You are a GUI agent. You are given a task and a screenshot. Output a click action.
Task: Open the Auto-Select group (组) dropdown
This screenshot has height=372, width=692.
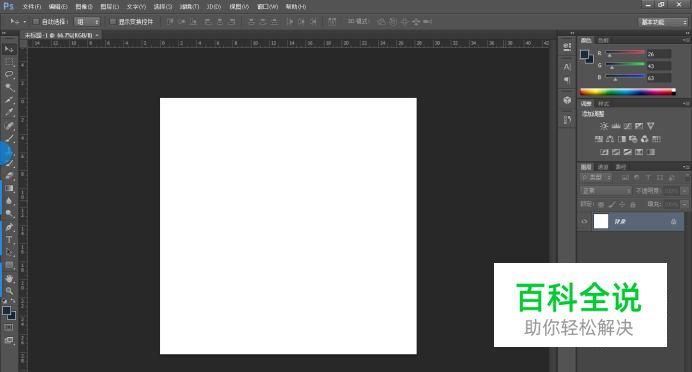tap(87, 22)
